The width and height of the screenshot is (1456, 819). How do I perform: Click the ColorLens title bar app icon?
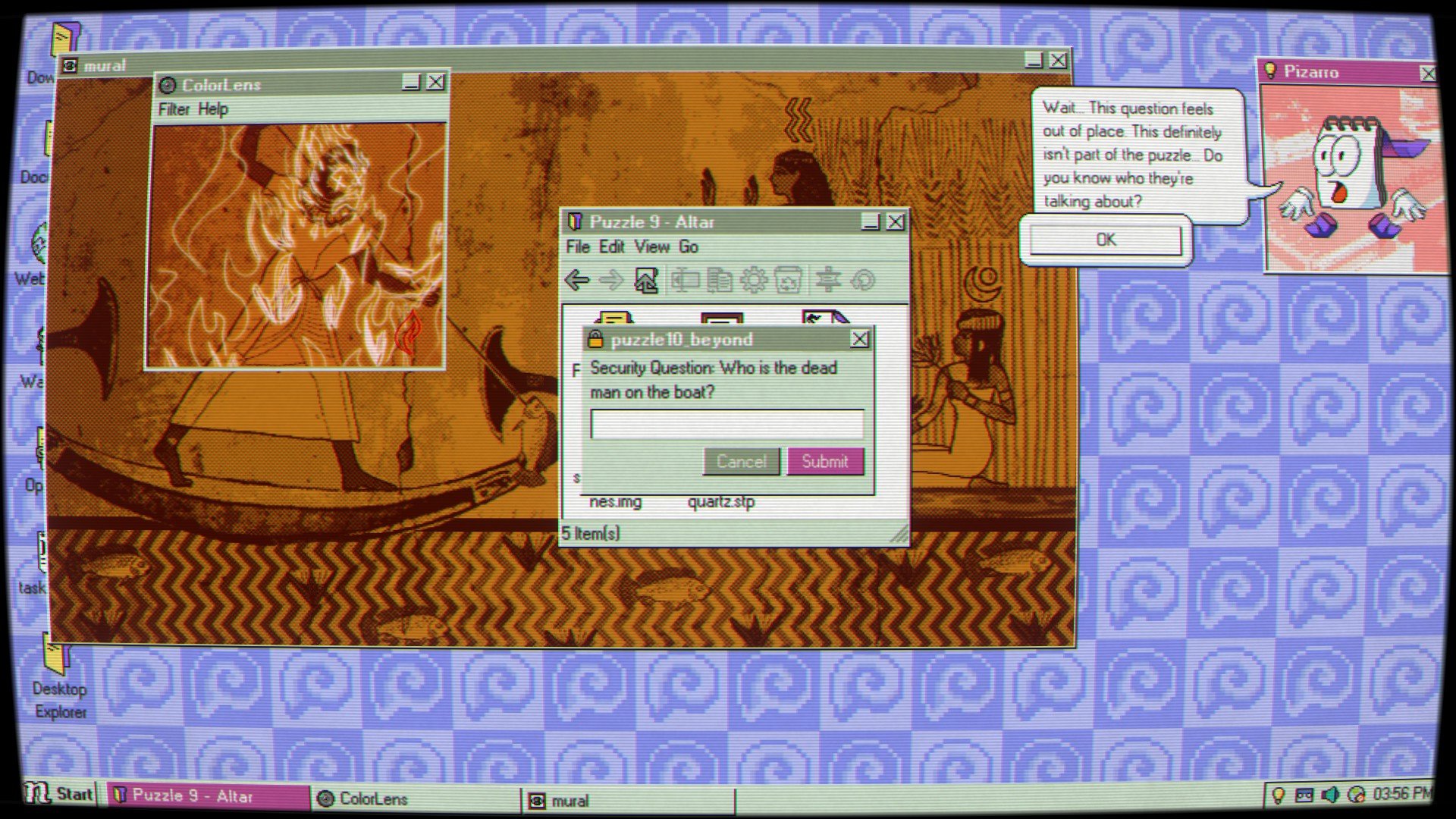point(168,86)
